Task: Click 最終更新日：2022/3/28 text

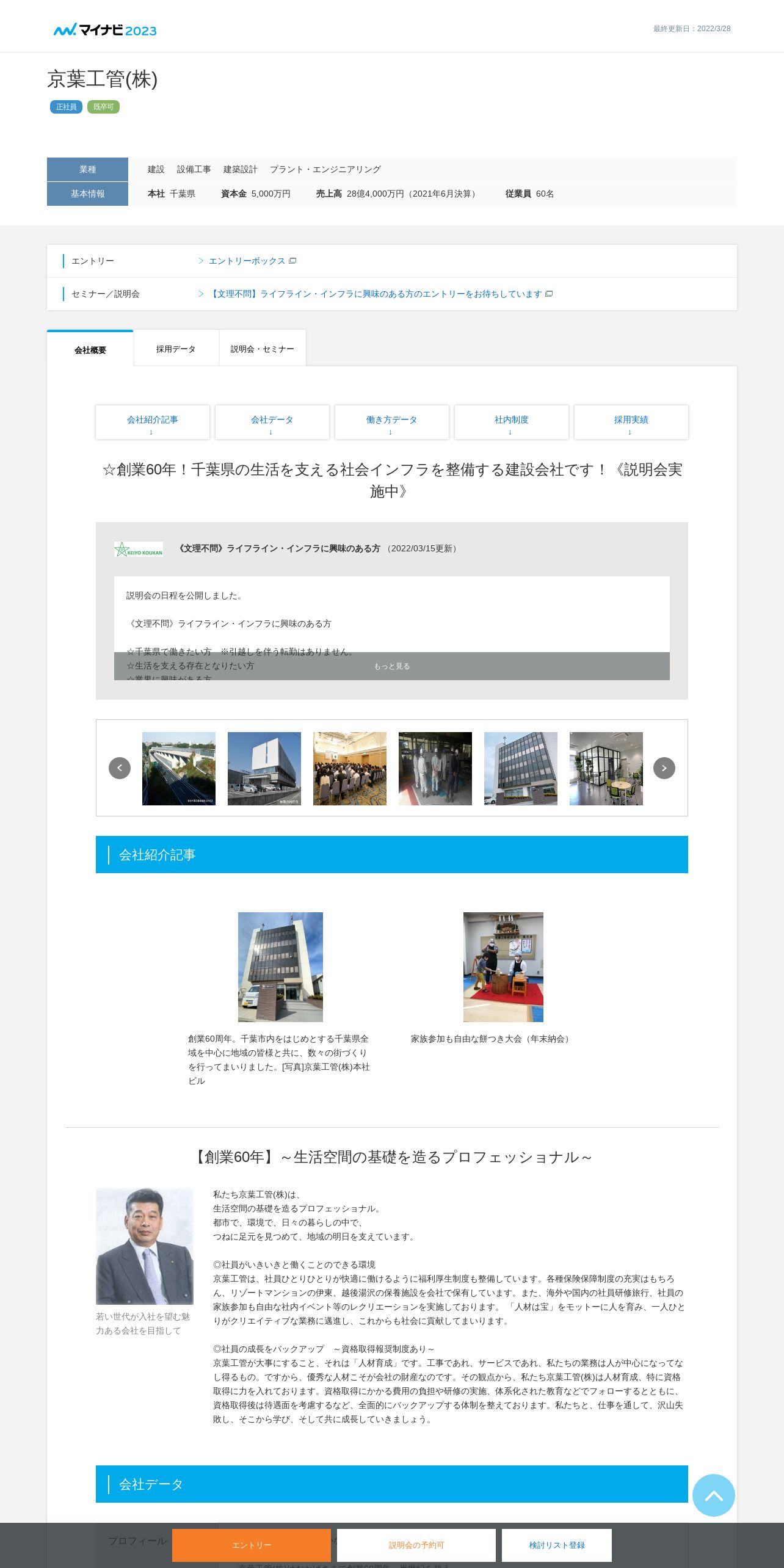Action: tap(692, 29)
